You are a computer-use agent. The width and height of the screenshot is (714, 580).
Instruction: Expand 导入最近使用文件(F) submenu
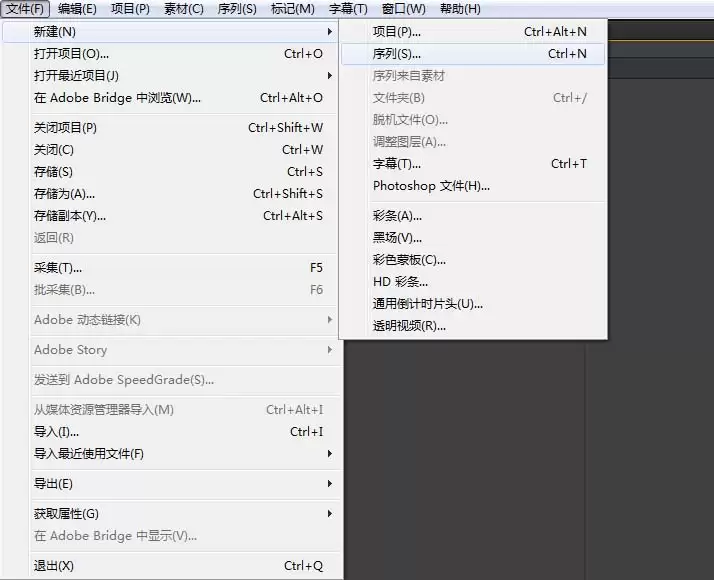89,454
